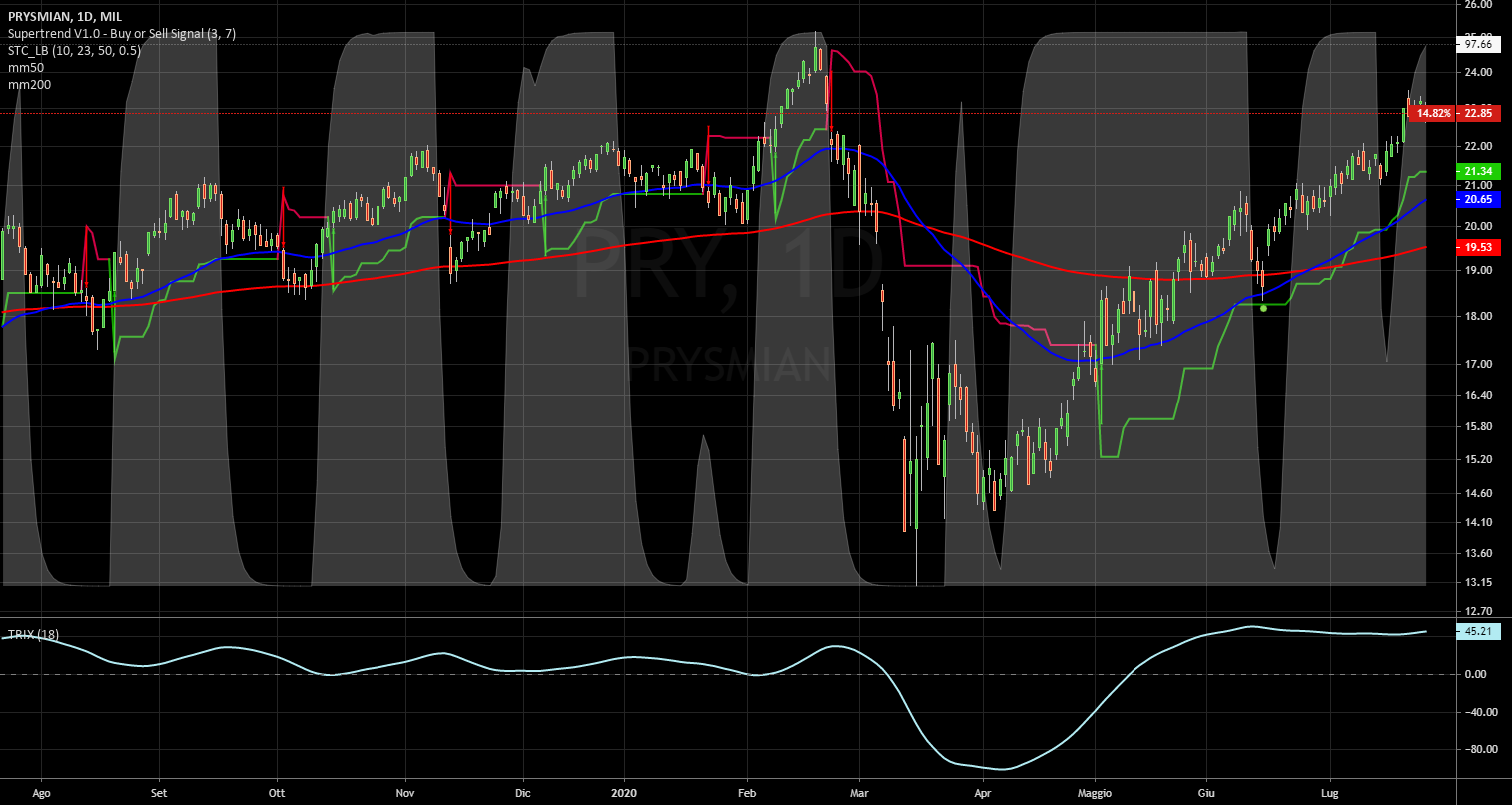Click the 18.00 price axis label
The image size is (1512, 805).
click(x=1478, y=316)
